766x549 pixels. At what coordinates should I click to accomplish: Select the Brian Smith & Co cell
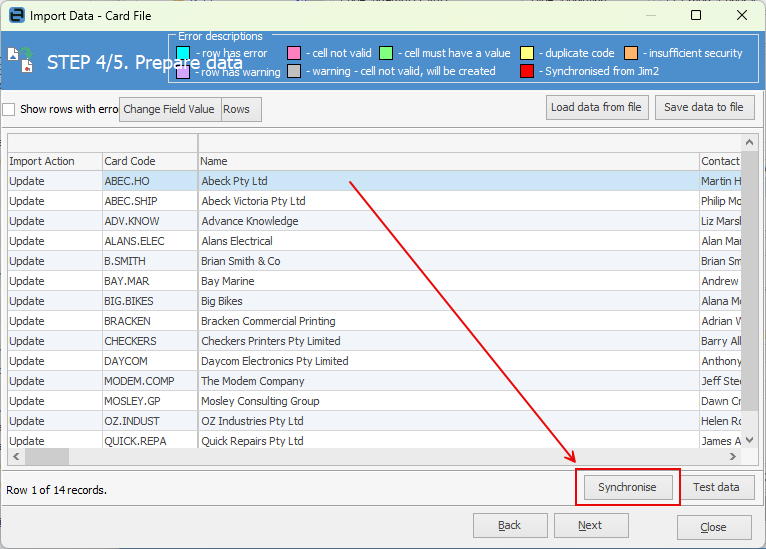pyautogui.click(x=448, y=261)
